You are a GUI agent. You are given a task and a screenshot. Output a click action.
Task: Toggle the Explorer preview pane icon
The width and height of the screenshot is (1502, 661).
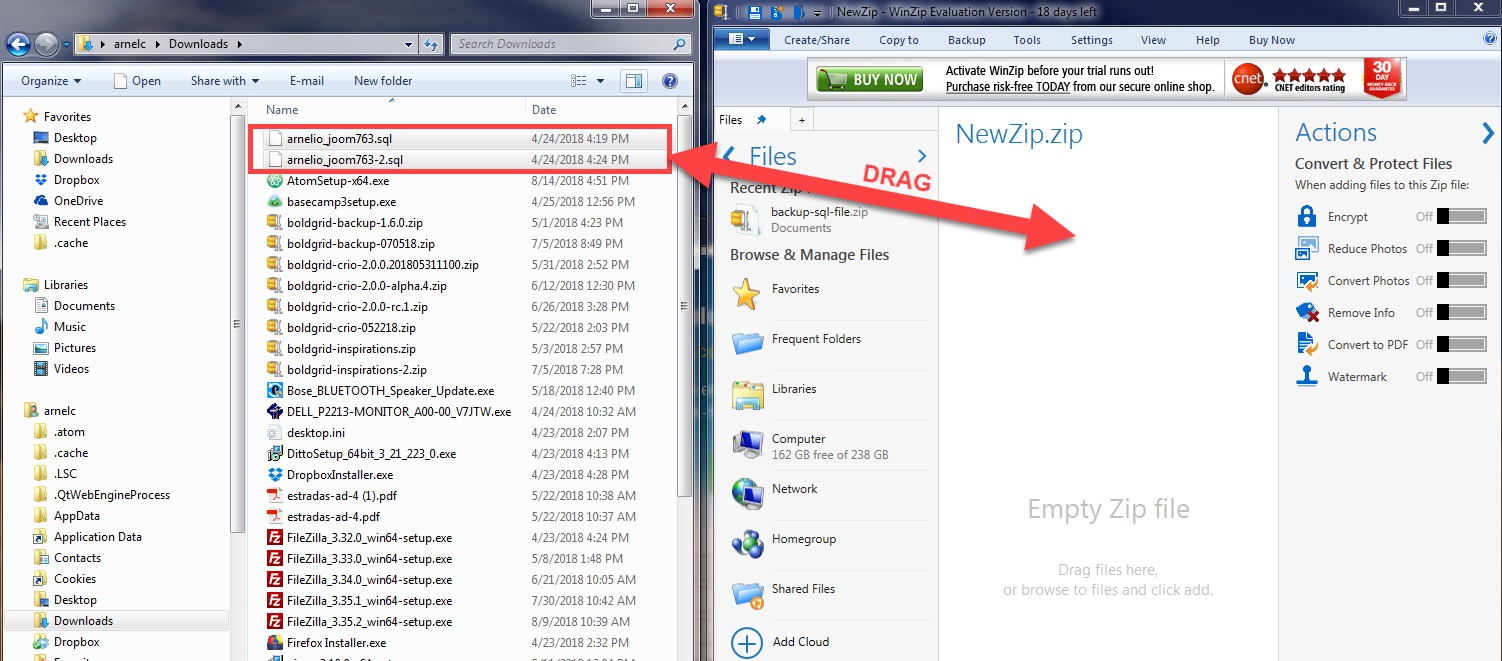(633, 81)
